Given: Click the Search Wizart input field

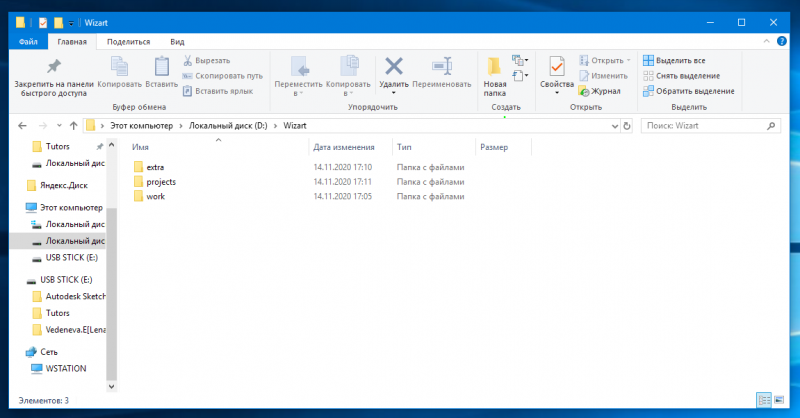Looking at the screenshot, I should (705, 126).
